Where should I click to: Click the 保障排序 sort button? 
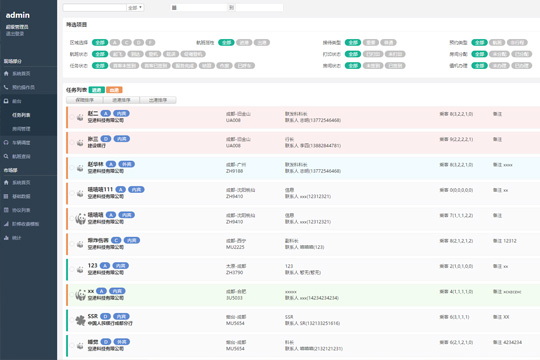(84, 100)
